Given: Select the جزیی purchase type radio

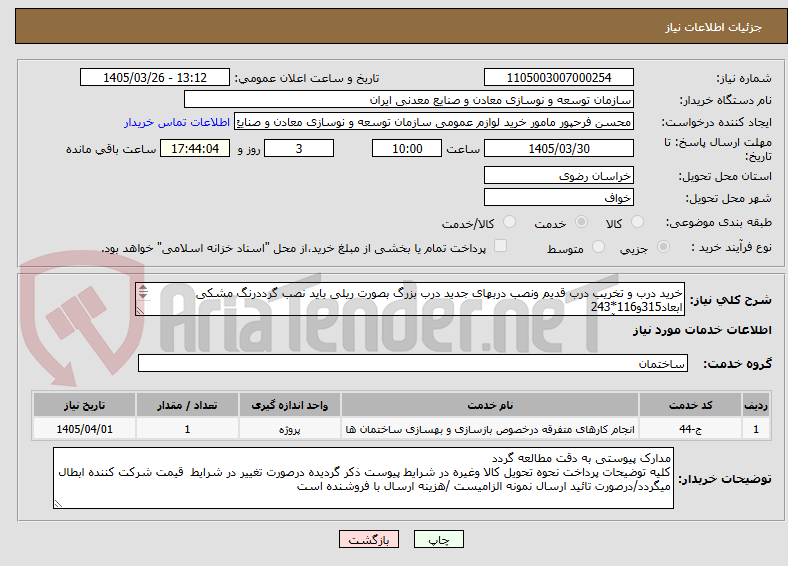Looking at the screenshot, I should [x=663, y=246].
